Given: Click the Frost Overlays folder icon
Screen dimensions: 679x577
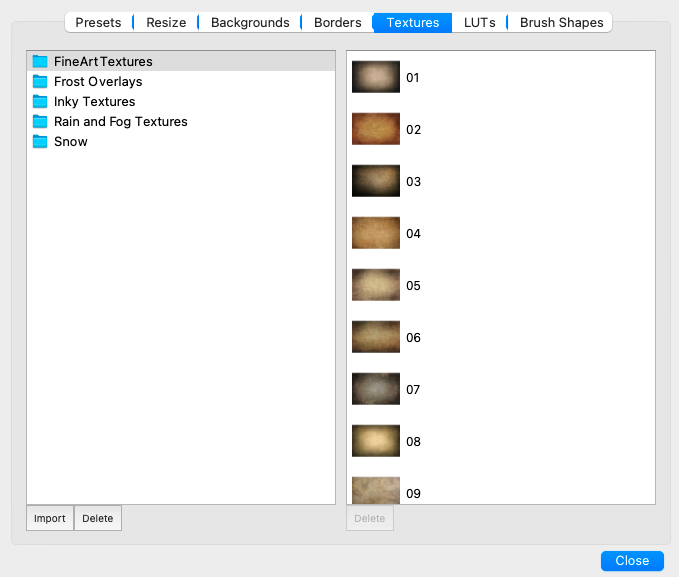Looking at the screenshot, I should (40, 82).
